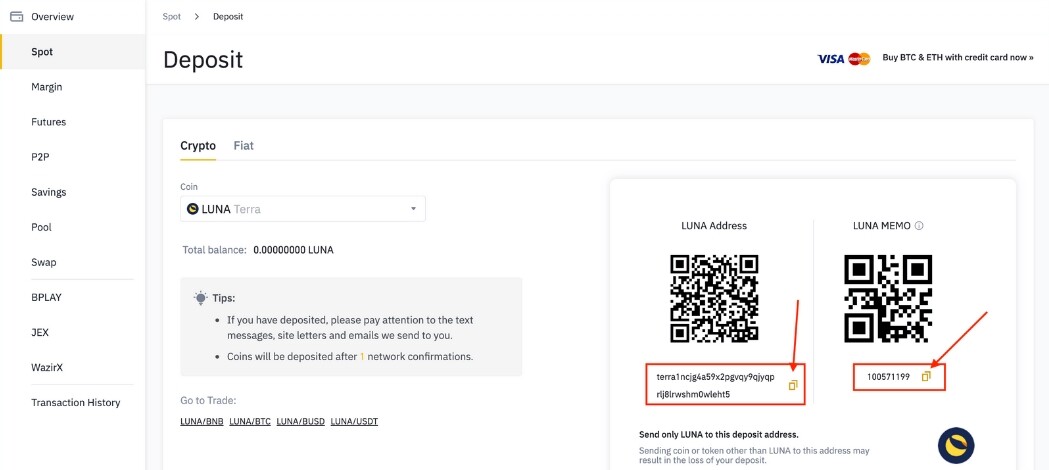Click the Visa card logo

pyautogui.click(x=831, y=59)
